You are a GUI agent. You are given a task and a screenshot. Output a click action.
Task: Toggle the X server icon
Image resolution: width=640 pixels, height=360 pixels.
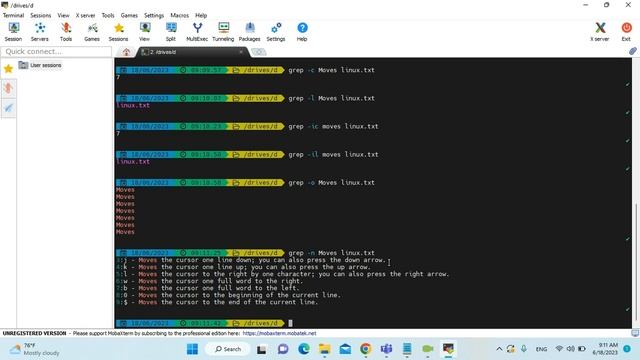[600, 32]
